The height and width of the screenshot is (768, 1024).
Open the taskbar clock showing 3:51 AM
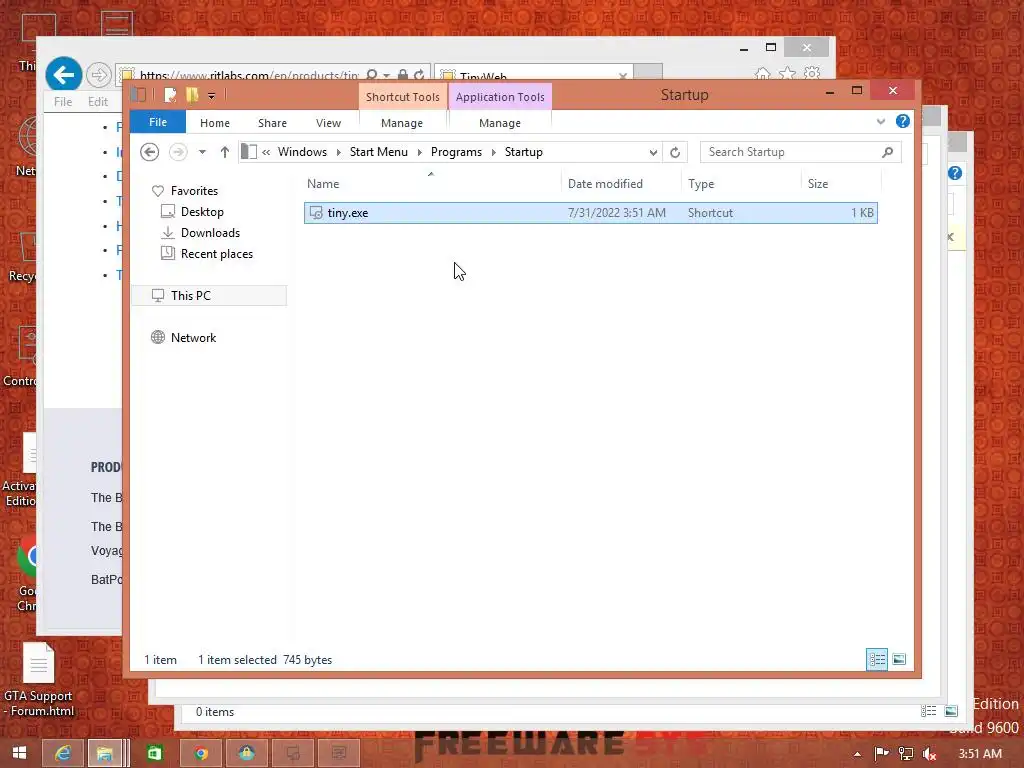coord(980,754)
